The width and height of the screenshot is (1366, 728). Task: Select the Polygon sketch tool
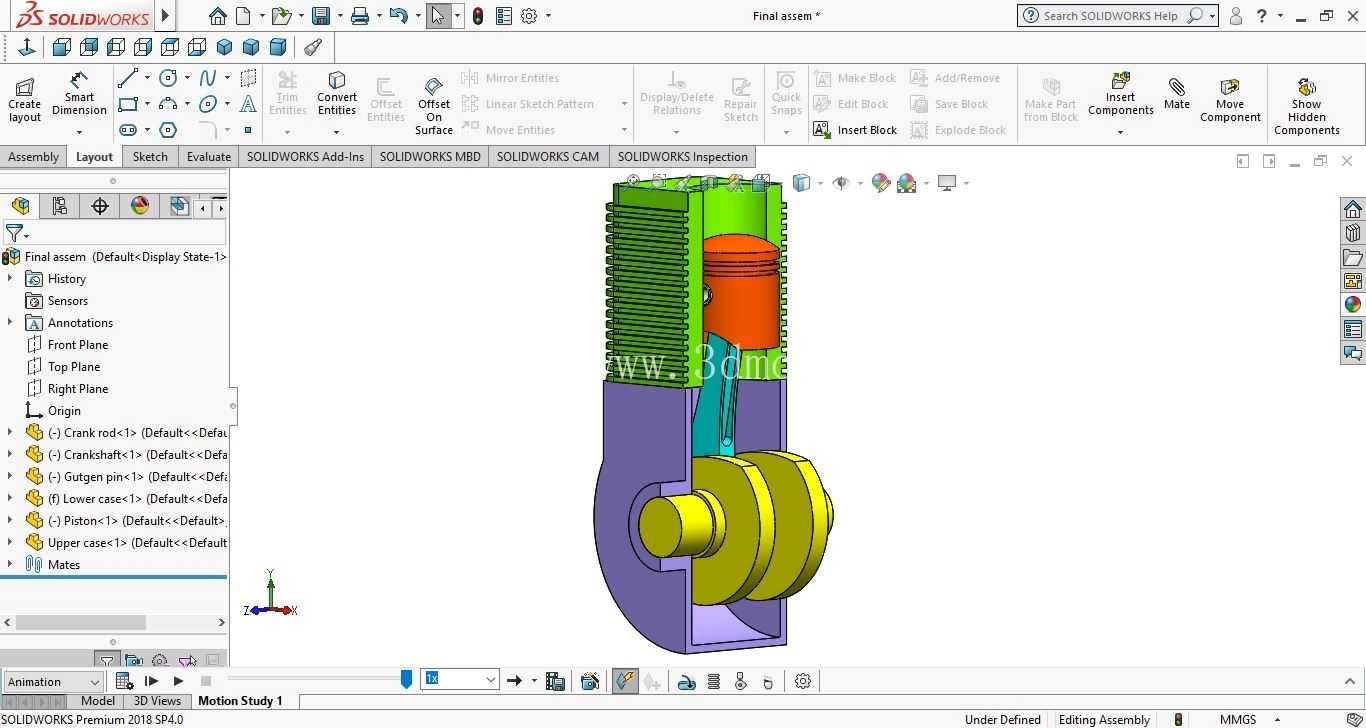(x=168, y=130)
